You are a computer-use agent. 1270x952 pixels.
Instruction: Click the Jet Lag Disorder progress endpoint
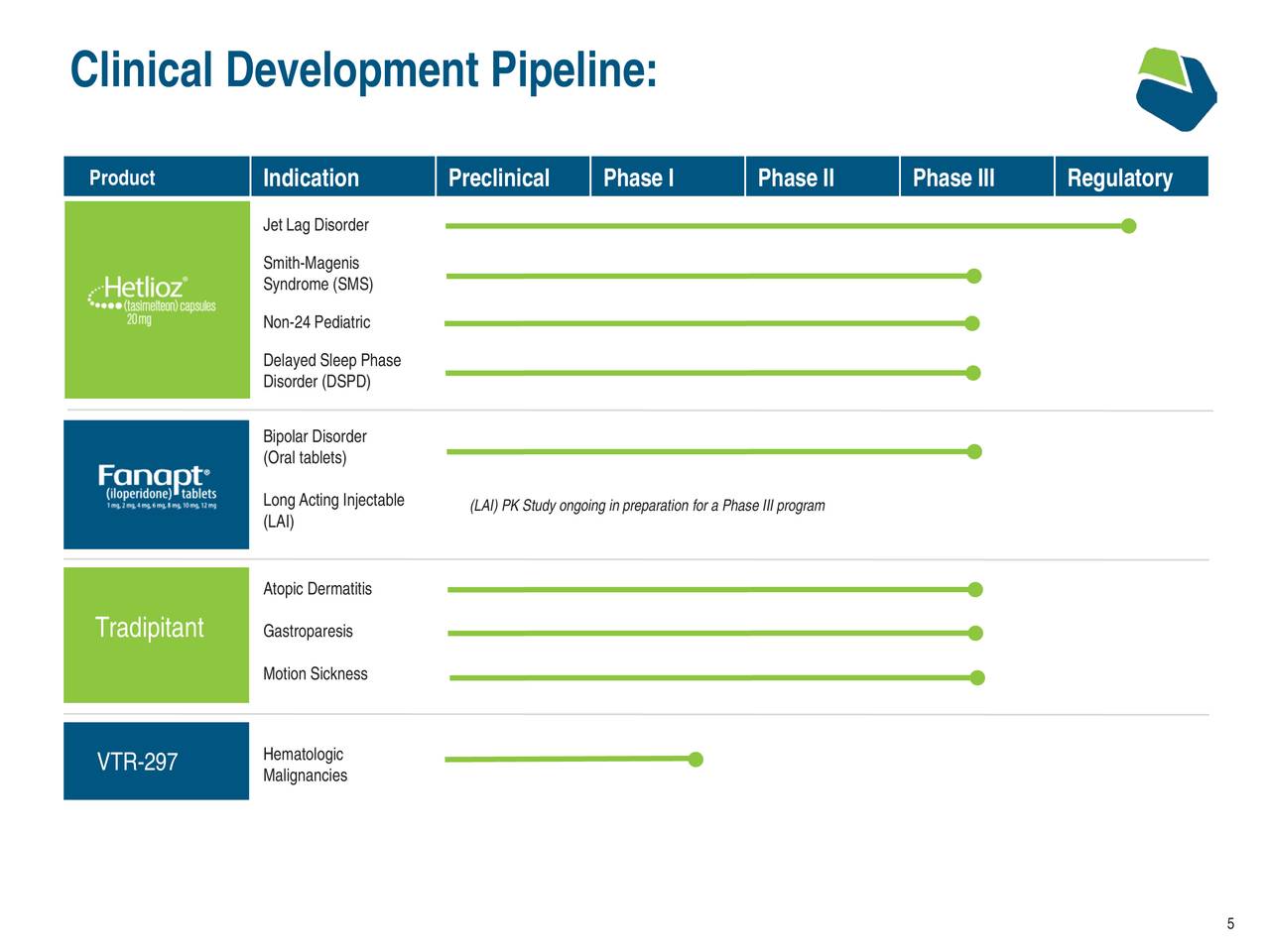(x=1128, y=226)
